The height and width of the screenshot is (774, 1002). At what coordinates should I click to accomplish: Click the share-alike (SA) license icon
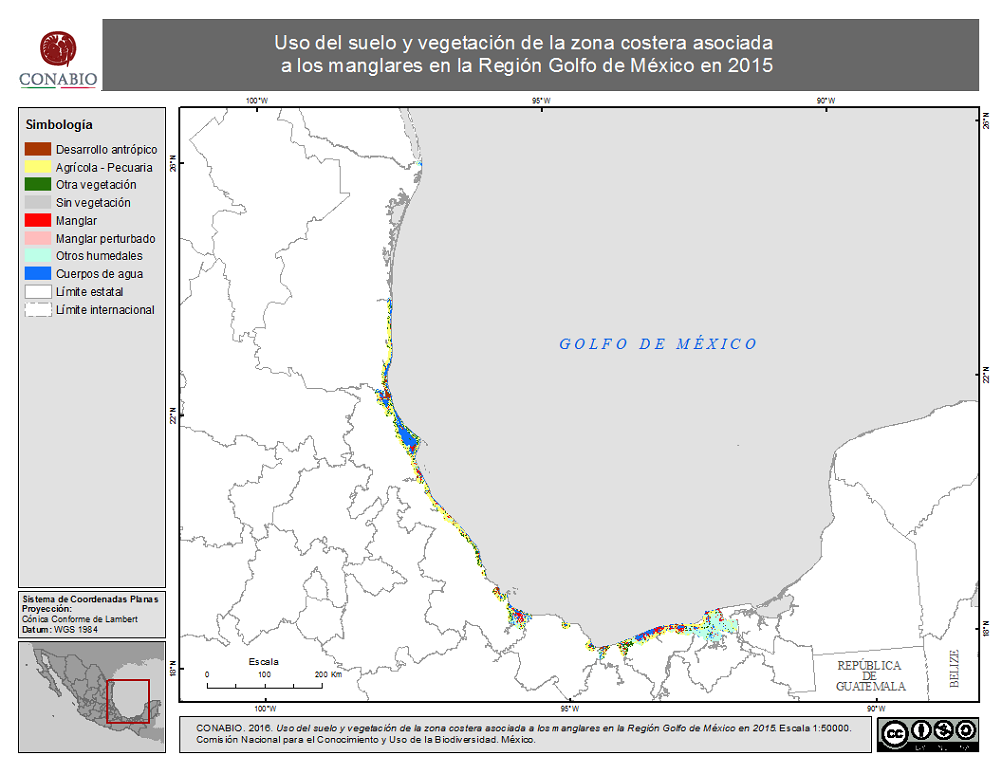click(964, 729)
